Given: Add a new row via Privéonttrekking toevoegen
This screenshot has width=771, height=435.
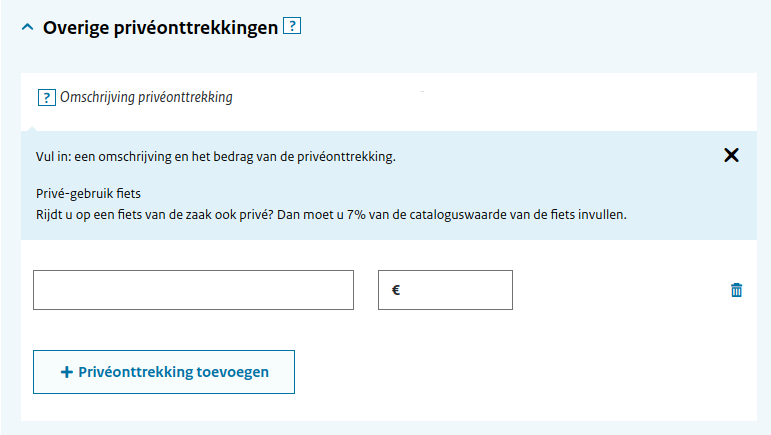Looking at the screenshot, I should (164, 372).
